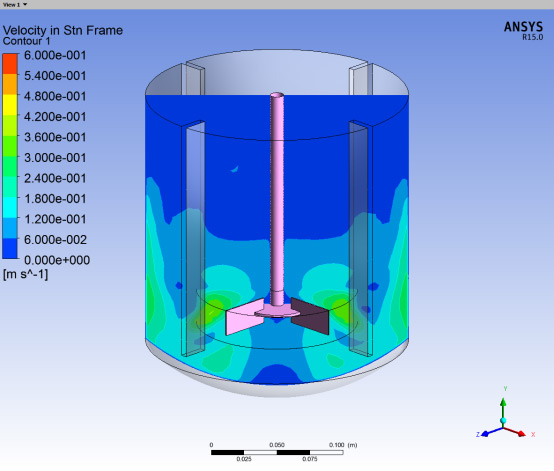
Task: Select the View 1 label
Action: point(11,5)
